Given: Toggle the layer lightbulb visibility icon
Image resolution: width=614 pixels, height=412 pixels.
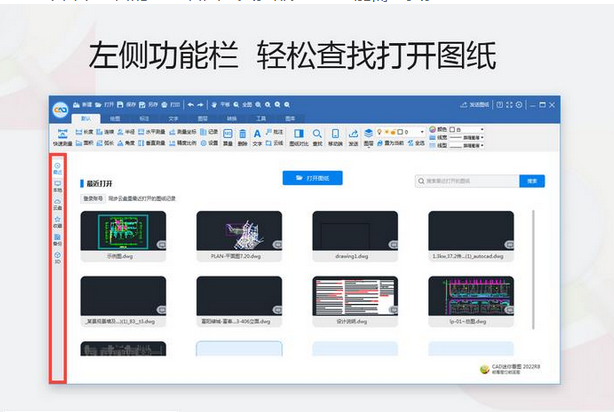Looking at the screenshot, I should [379, 132].
